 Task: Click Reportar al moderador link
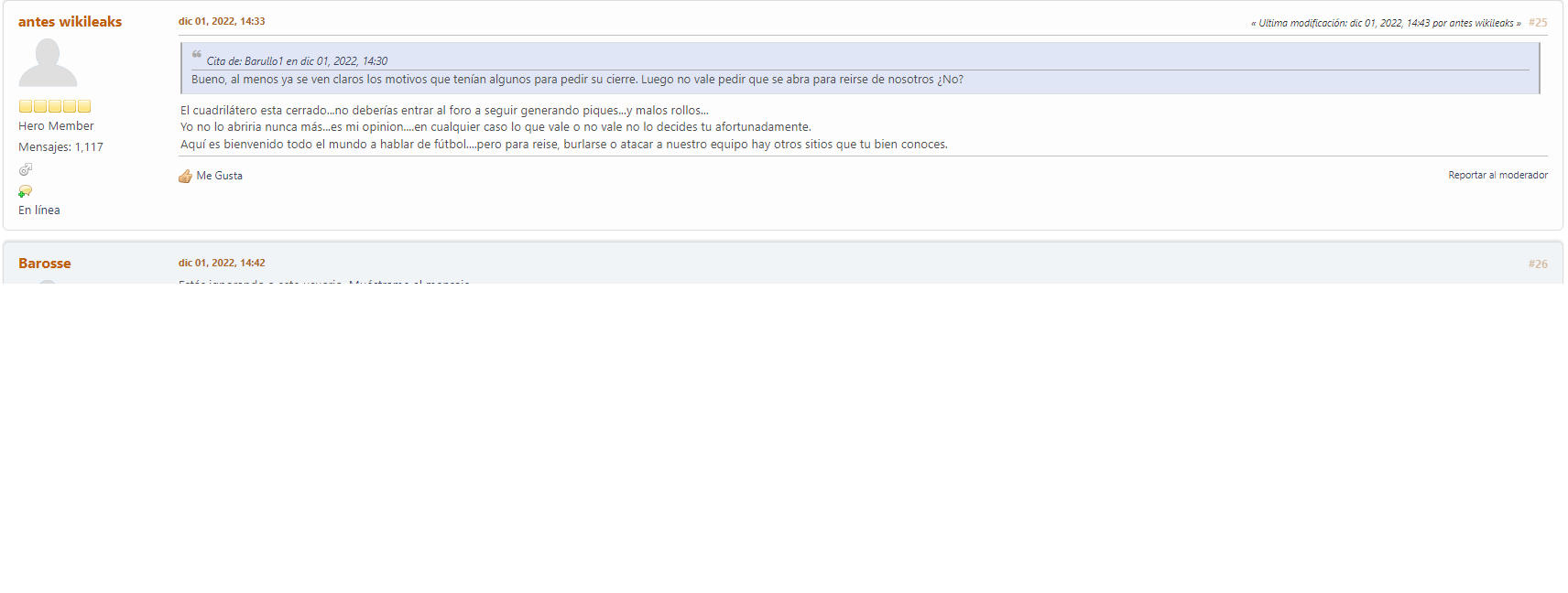coord(1497,175)
